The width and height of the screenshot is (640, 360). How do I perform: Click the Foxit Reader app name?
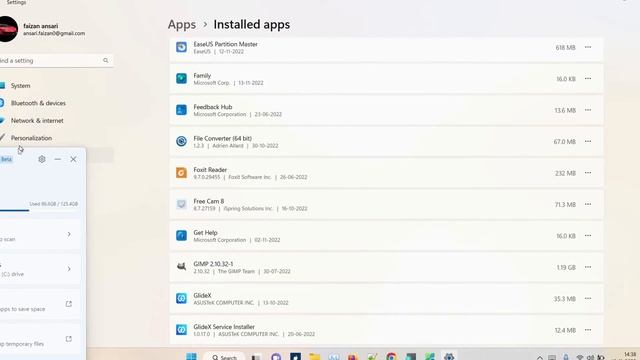point(210,170)
